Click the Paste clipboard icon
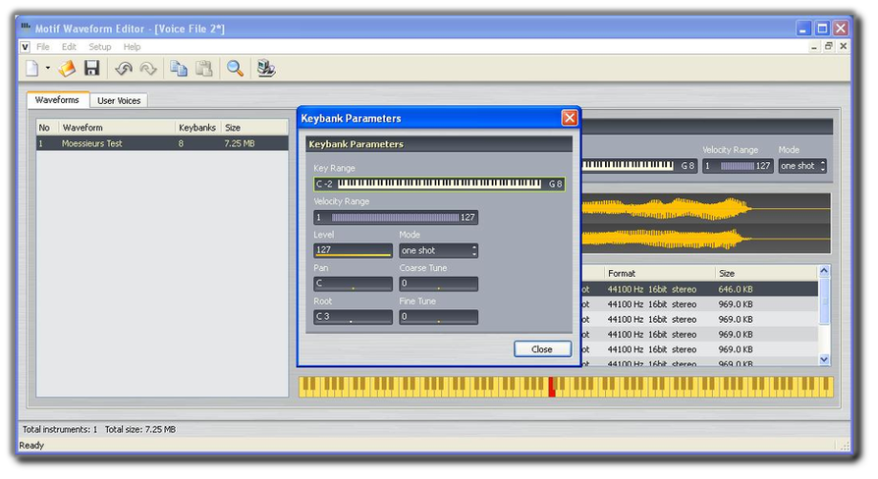Image resolution: width=878 pixels, height=479 pixels. [x=204, y=68]
